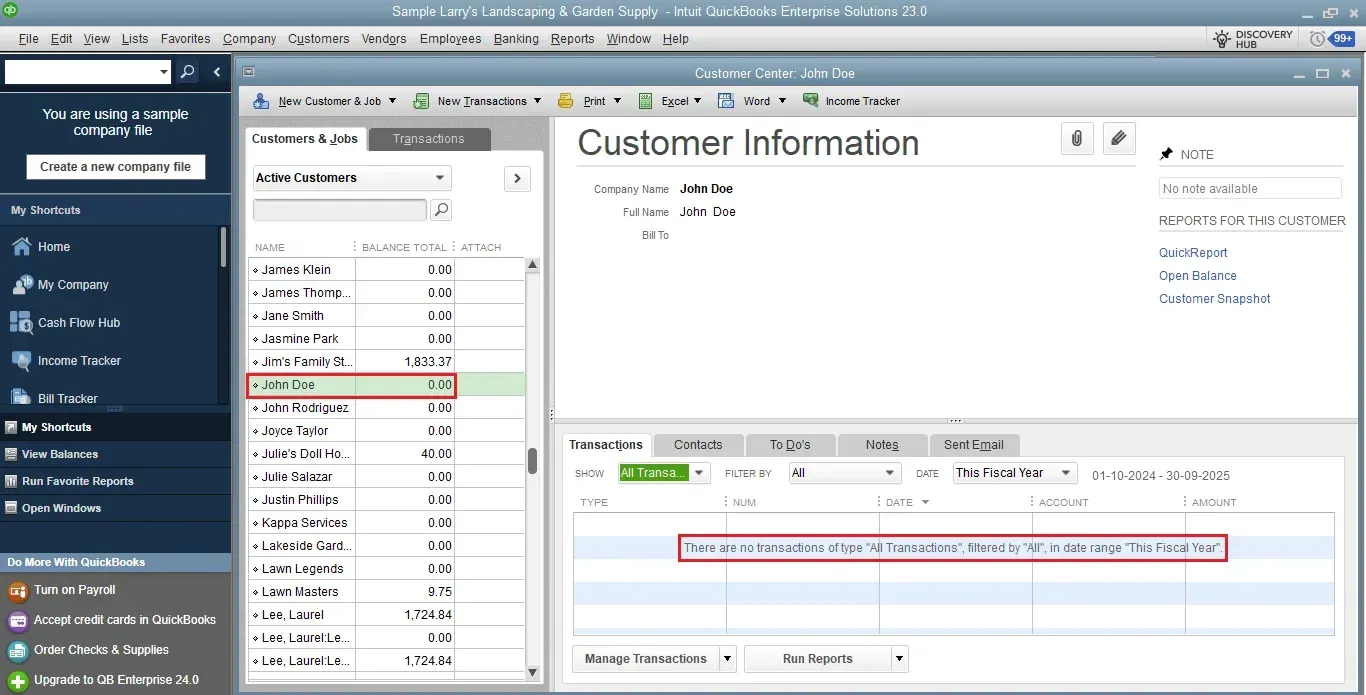Click the View Balances panel header

click(x=115, y=454)
